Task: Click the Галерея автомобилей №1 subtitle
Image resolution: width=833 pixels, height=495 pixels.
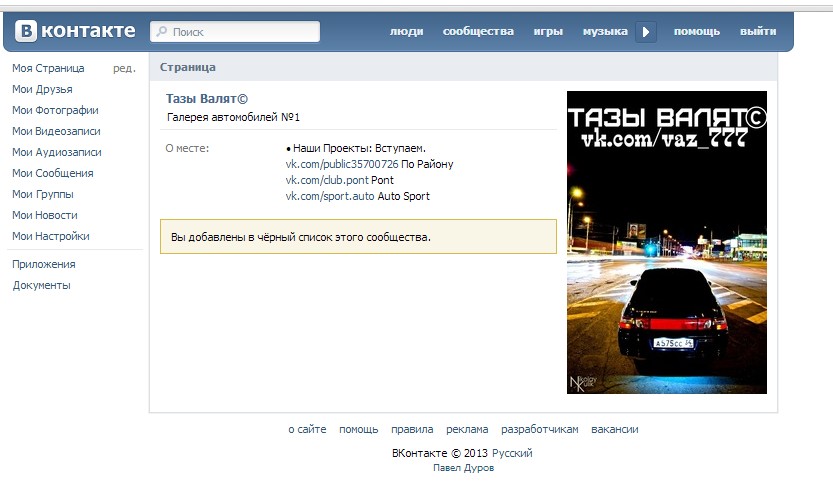Action: click(x=233, y=117)
